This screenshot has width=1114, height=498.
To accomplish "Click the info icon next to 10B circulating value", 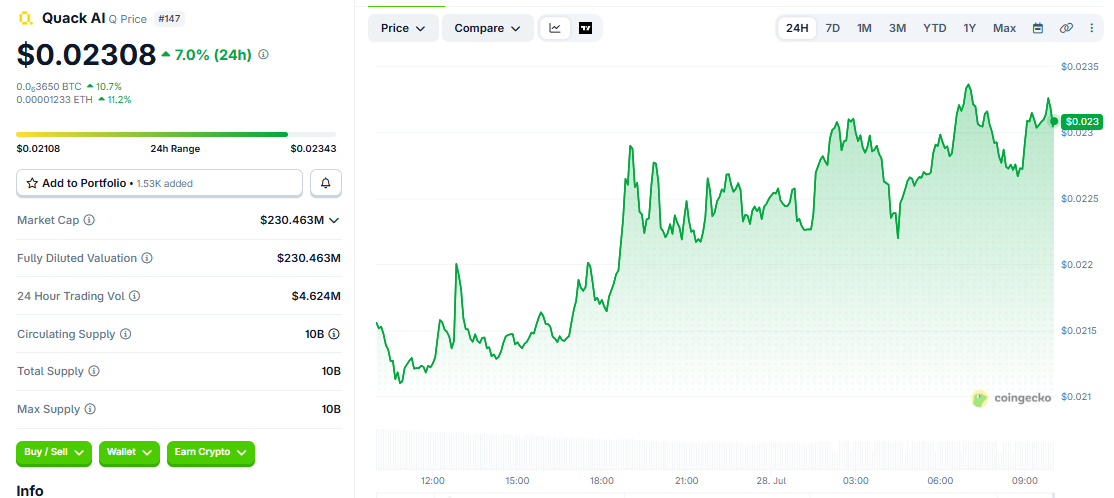I will tap(335, 334).
